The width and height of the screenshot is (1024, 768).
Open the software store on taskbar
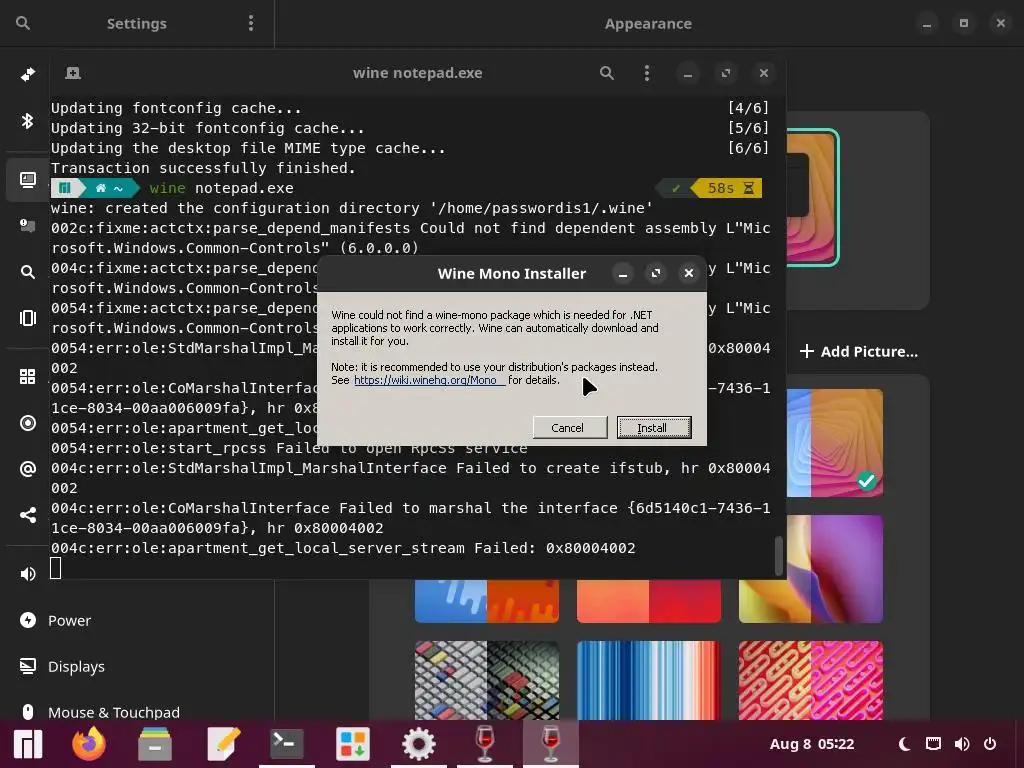tap(353, 744)
